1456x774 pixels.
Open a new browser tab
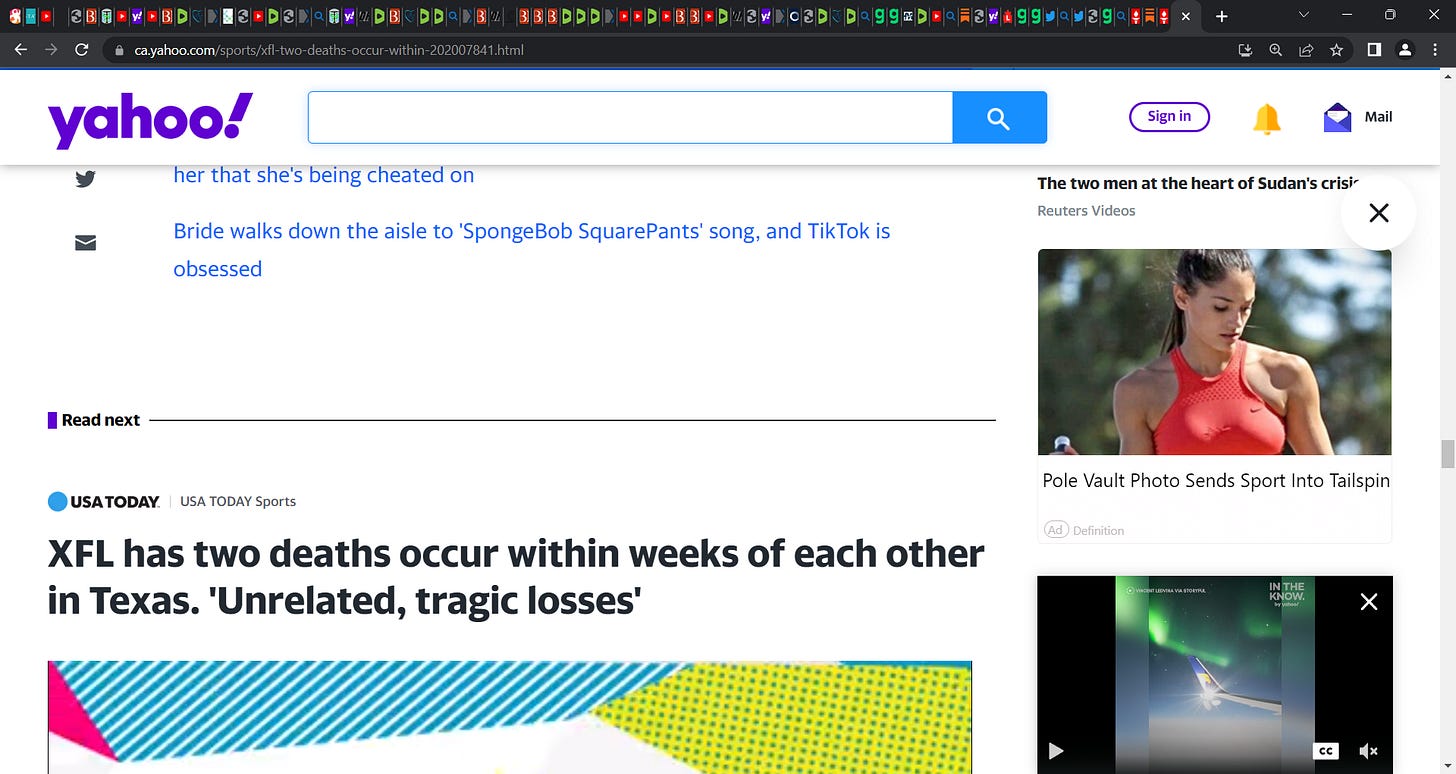[1221, 16]
